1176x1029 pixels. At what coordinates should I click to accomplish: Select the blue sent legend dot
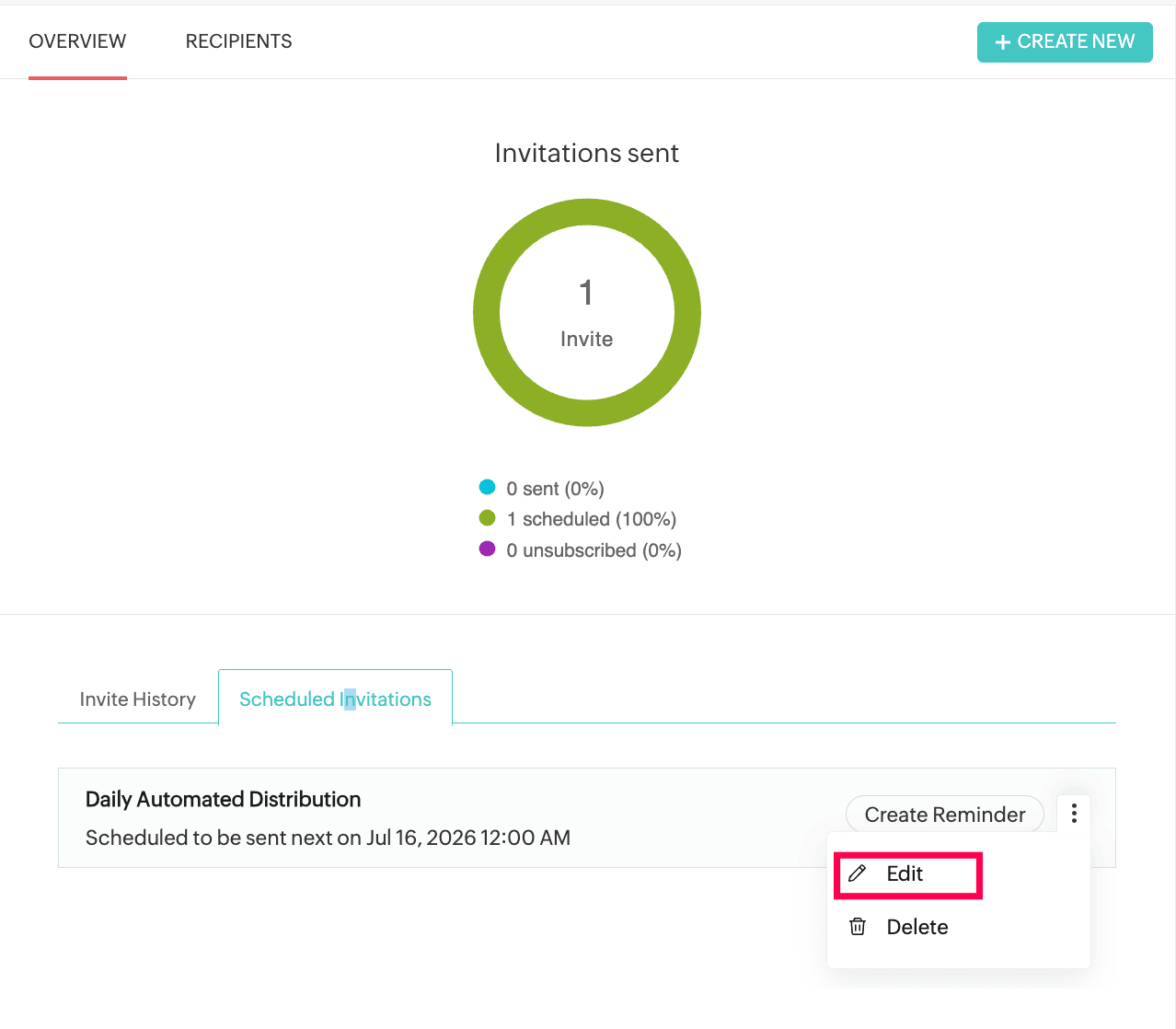[x=487, y=487]
